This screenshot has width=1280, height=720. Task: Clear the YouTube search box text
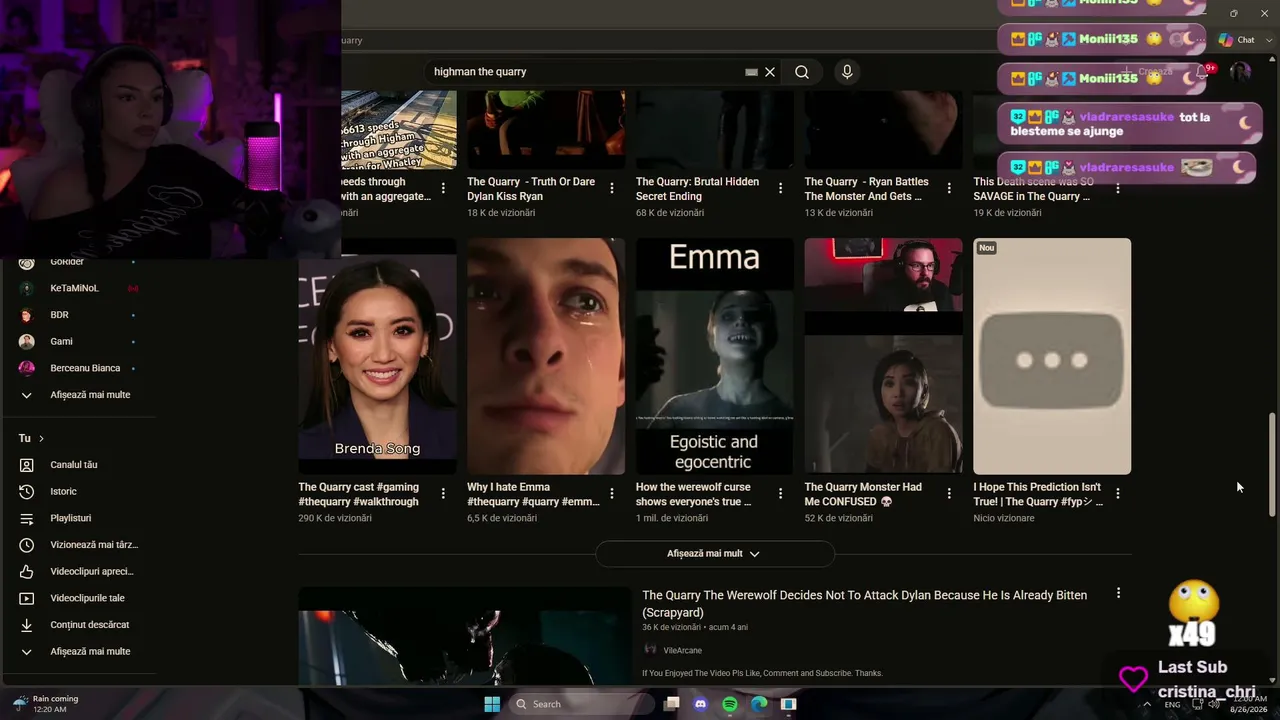[x=770, y=72]
